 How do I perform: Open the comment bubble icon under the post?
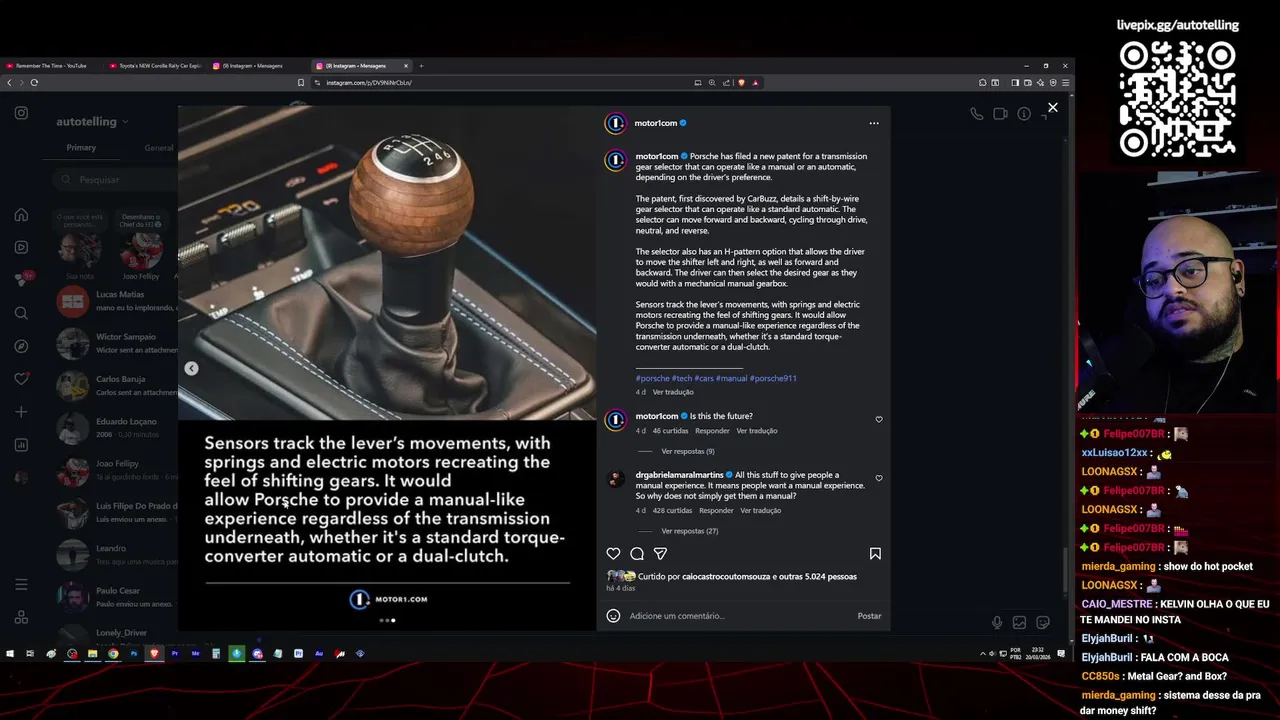coord(637,553)
